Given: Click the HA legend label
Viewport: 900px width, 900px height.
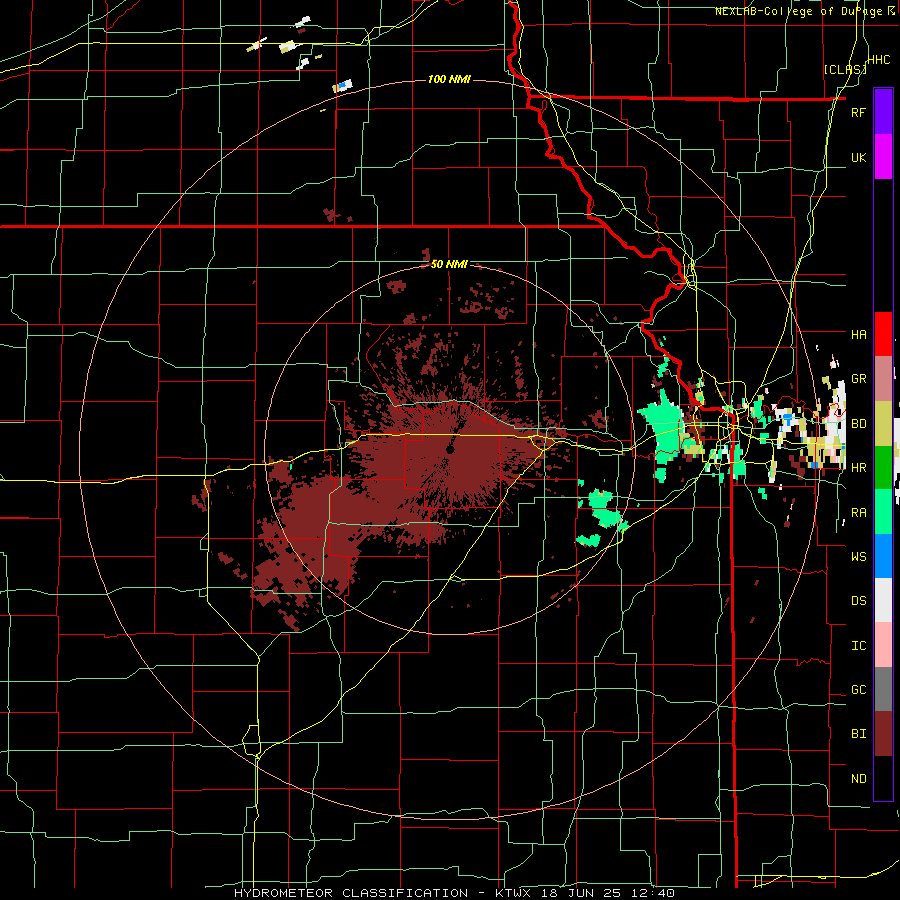Looking at the screenshot, I should pyautogui.click(x=858, y=334).
